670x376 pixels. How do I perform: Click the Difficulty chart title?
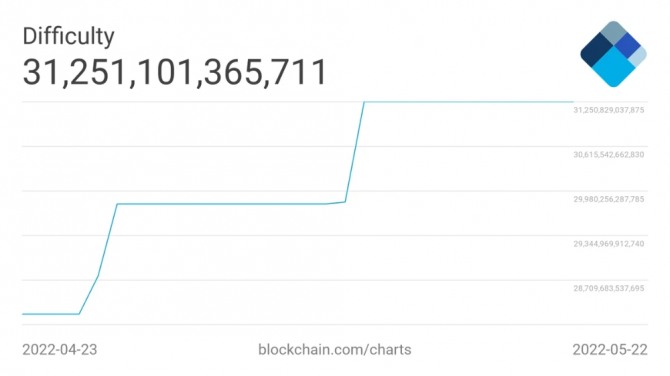[68, 36]
